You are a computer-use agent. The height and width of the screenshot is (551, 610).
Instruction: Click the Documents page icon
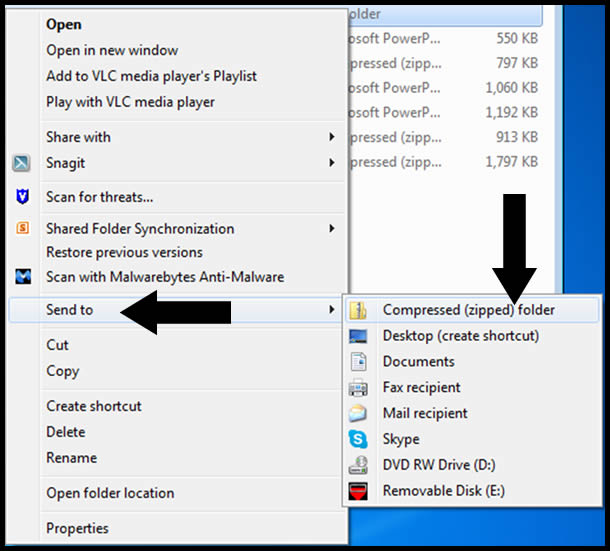(358, 361)
